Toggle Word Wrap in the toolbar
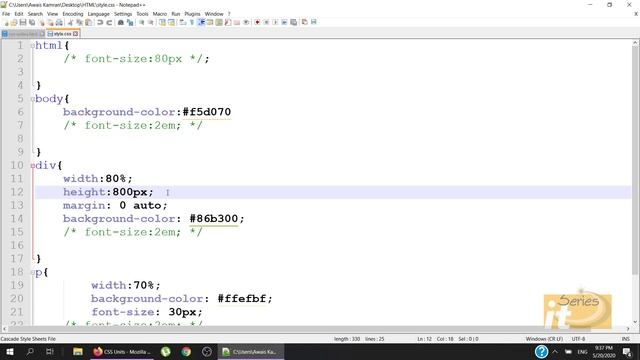 tap(182, 22)
